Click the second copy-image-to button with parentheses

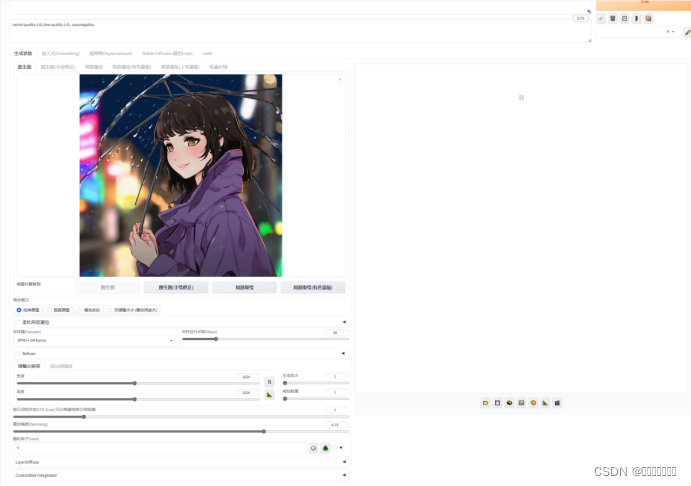click(176, 288)
